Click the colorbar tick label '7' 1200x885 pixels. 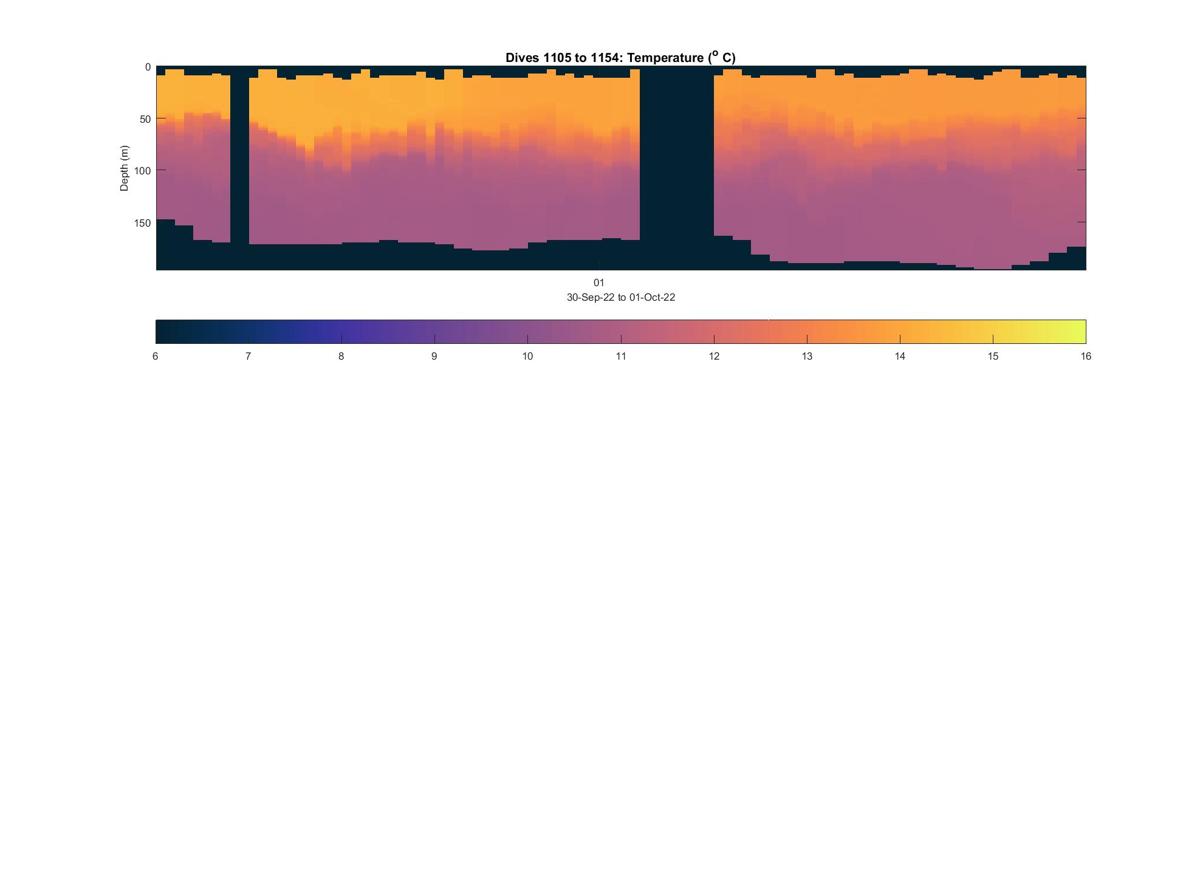click(x=248, y=356)
